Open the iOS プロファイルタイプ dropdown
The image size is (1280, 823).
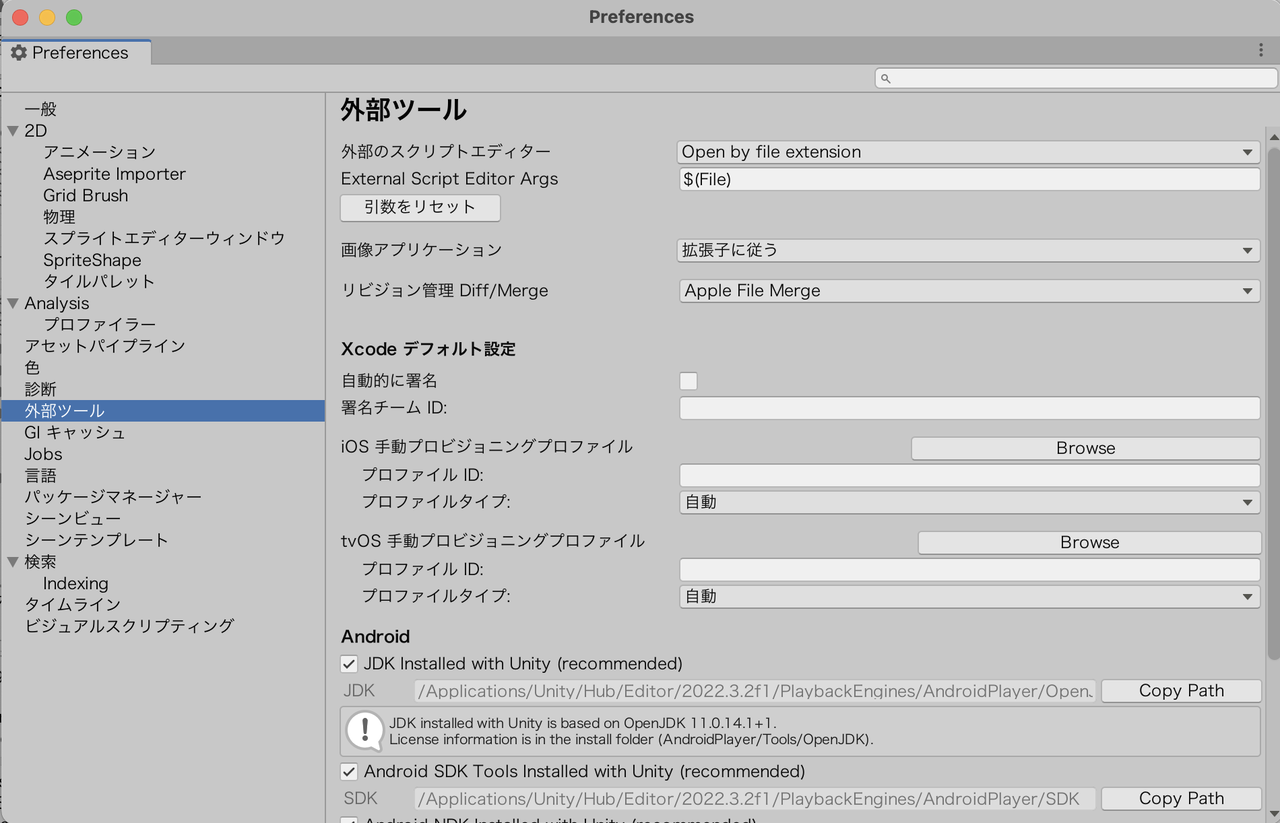tap(967, 501)
